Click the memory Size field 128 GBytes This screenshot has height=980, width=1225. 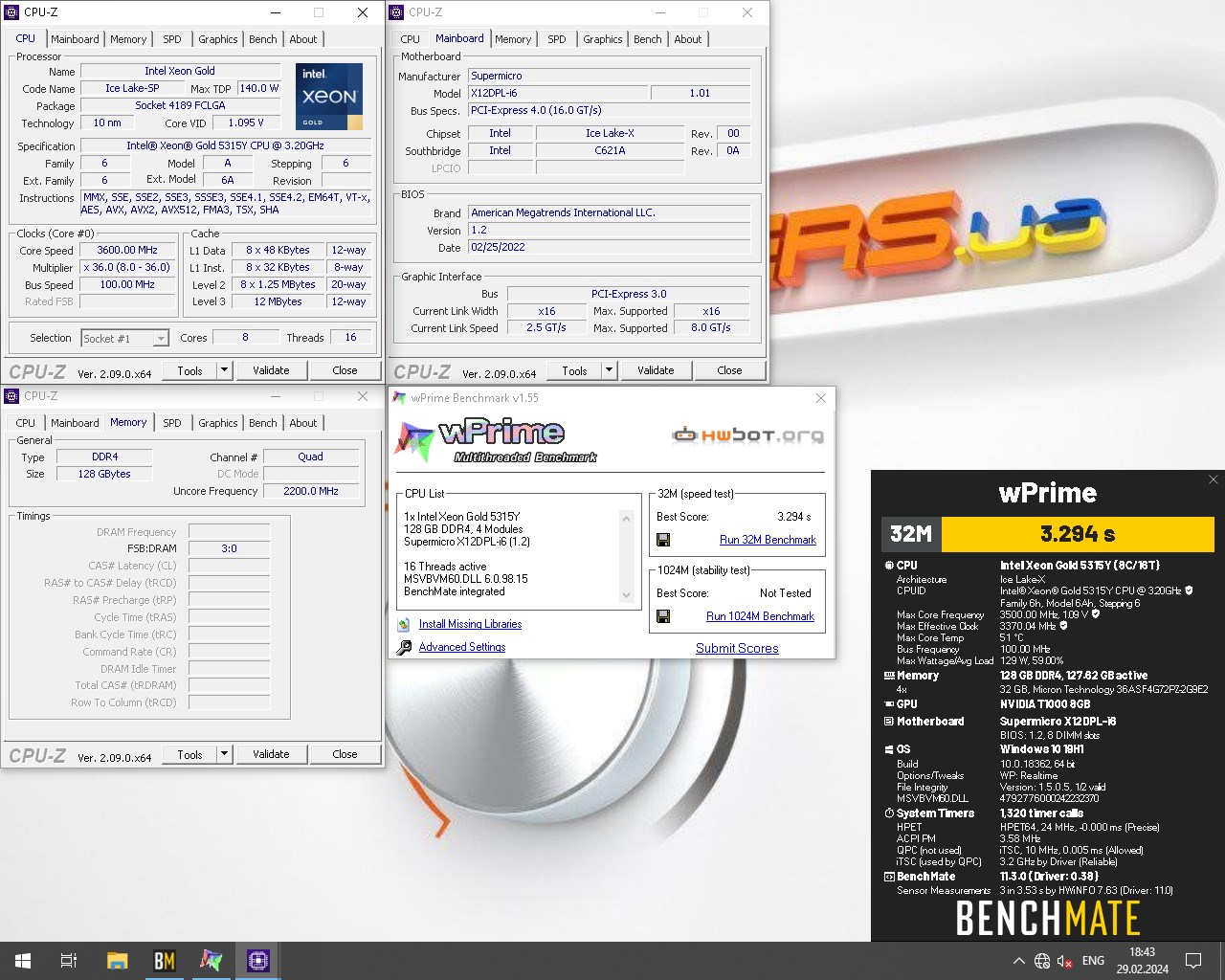coord(104,474)
